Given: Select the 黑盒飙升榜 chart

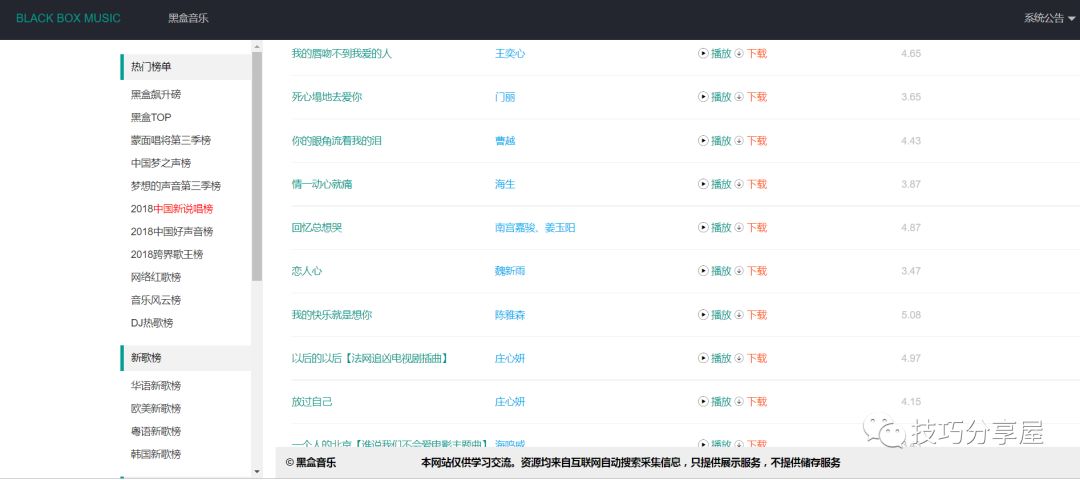Looking at the screenshot, I should click(x=156, y=94).
